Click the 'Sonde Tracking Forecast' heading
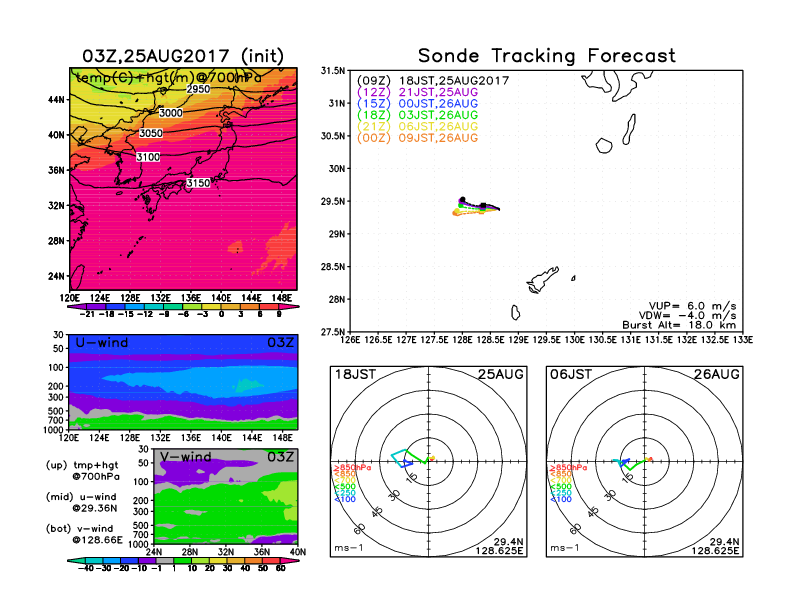Screen dimensions: 792x612 [x=547, y=56]
